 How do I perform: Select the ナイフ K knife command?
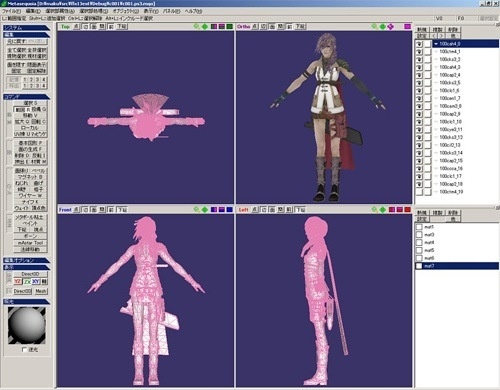click(30, 202)
